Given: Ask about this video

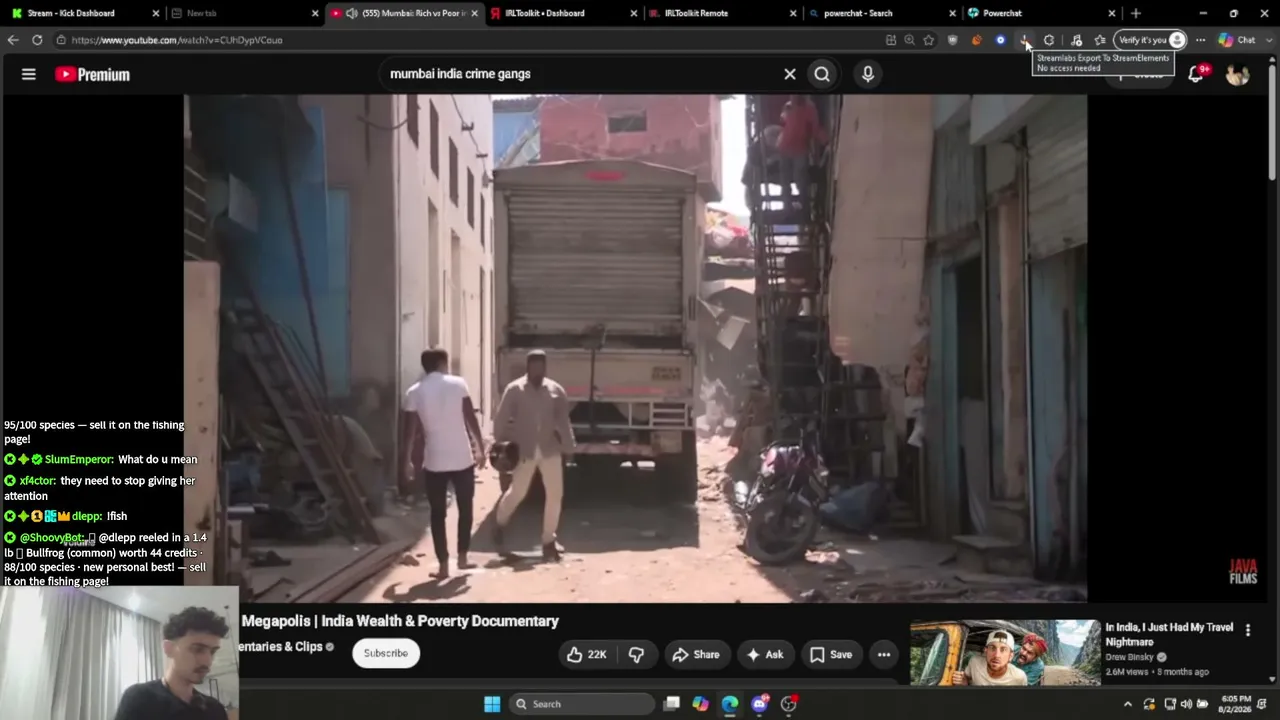Looking at the screenshot, I should pyautogui.click(x=765, y=654).
